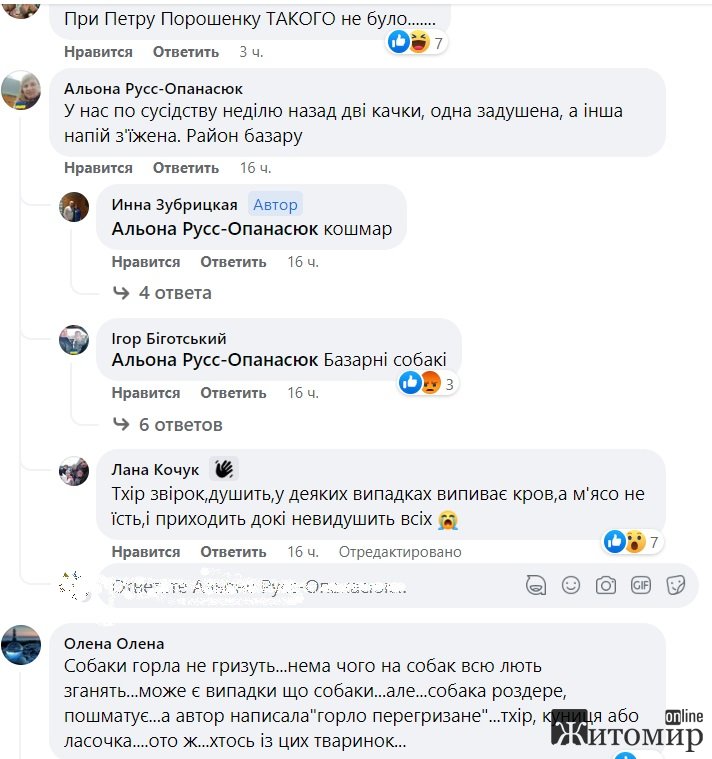Open the GIF picker icon

(x=640, y=585)
